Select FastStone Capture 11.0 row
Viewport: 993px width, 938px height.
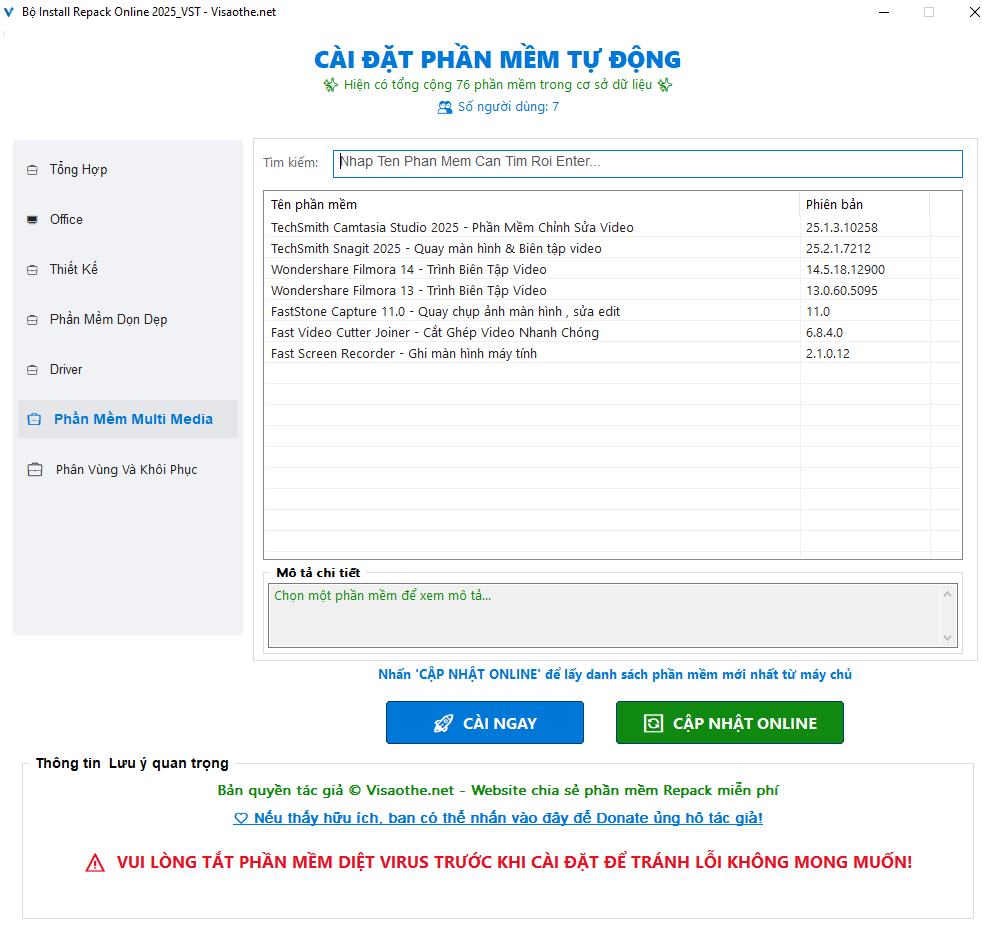(x=613, y=311)
